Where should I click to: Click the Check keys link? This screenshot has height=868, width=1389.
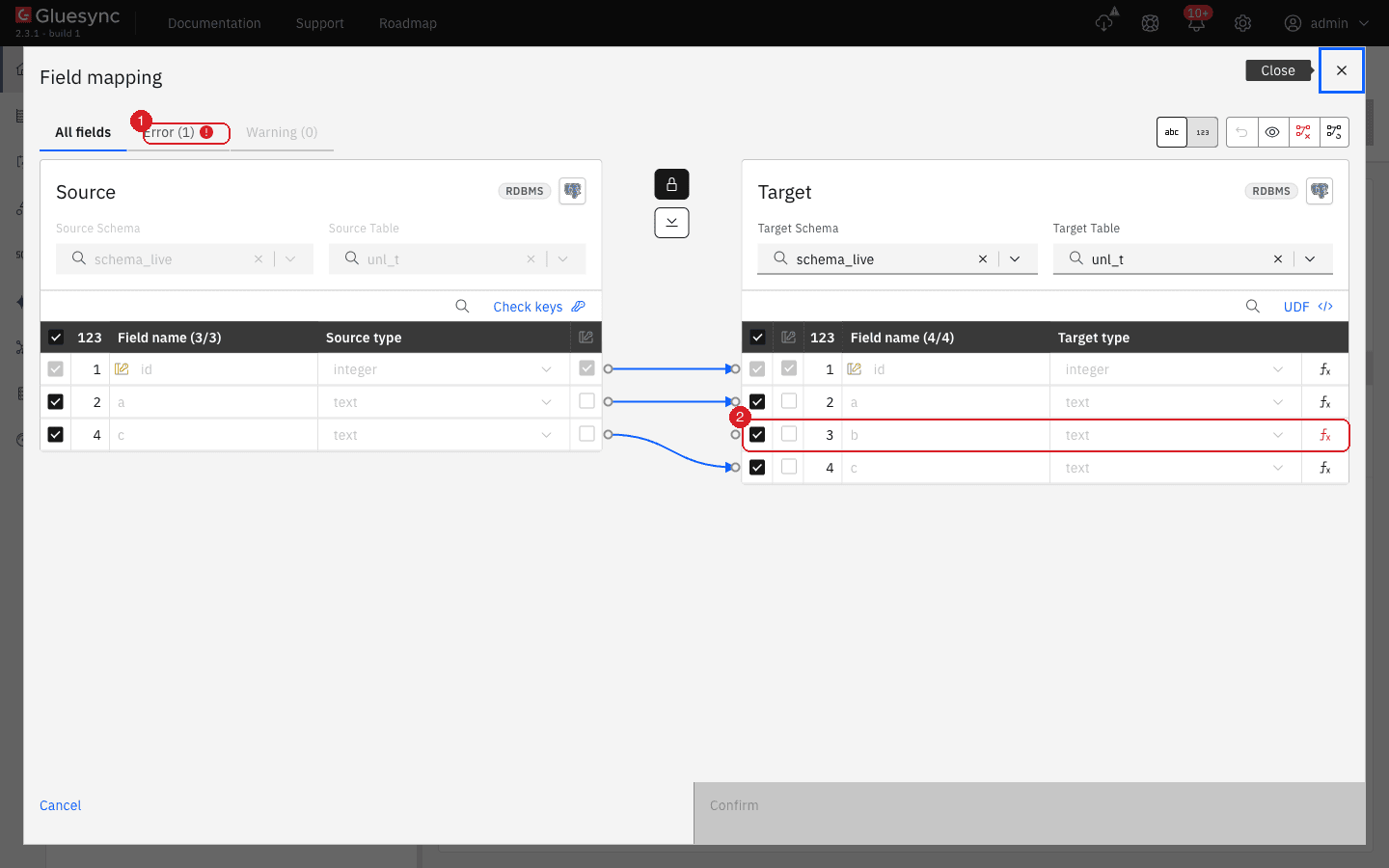coord(539,307)
